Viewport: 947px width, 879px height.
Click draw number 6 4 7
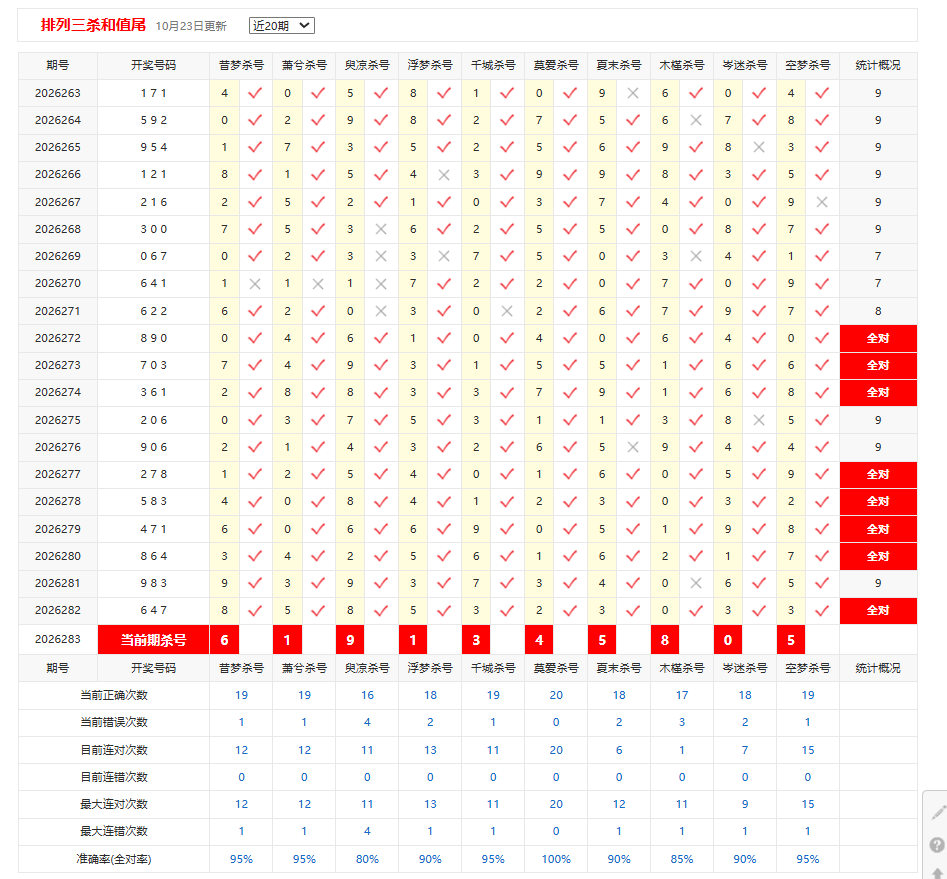153,610
